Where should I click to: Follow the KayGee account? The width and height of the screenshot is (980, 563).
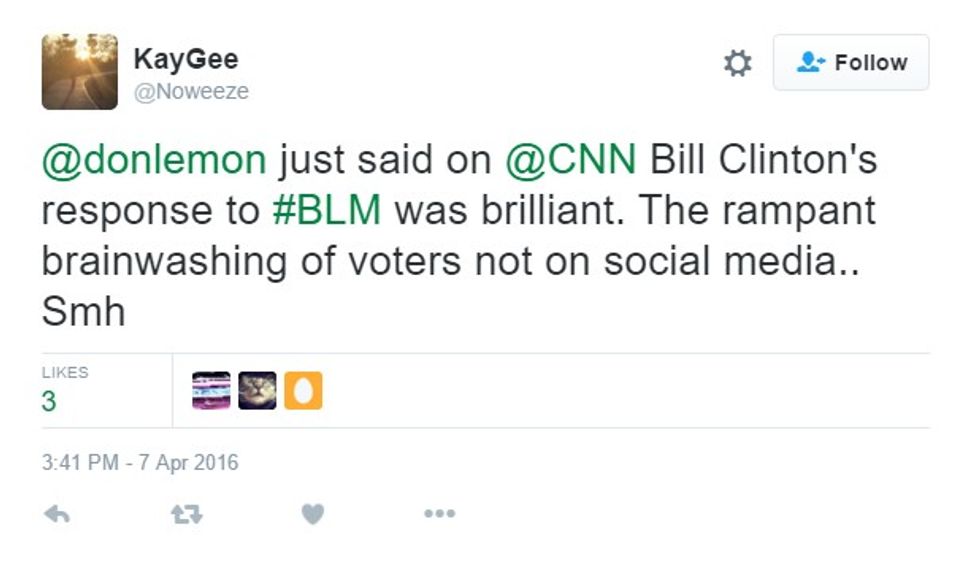[x=851, y=63]
